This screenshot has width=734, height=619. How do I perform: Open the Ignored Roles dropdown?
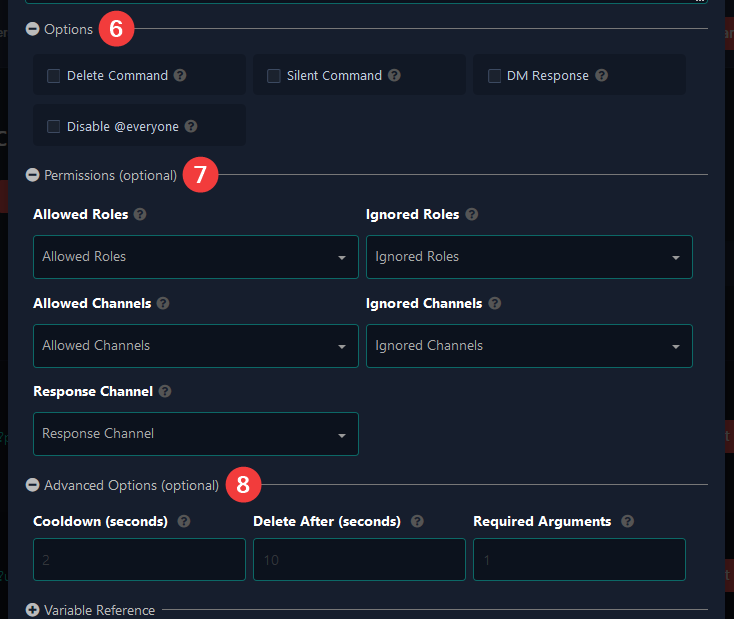point(529,257)
